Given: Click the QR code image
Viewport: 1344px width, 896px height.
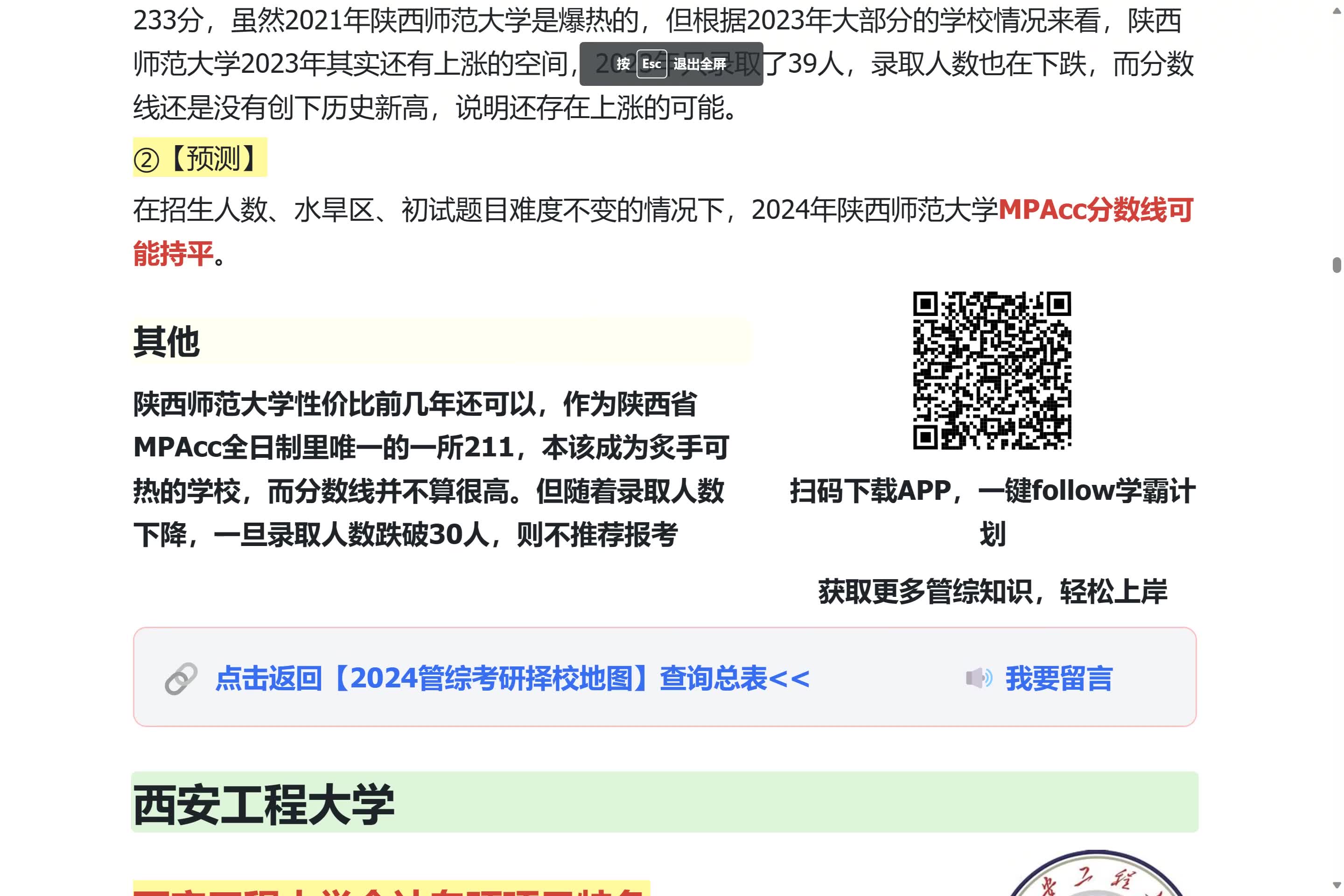Looking at the screenshot, I should 992,371.
